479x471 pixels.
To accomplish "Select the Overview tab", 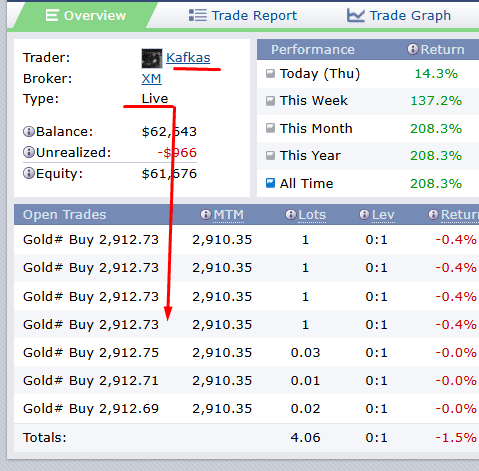I will 86,15.
